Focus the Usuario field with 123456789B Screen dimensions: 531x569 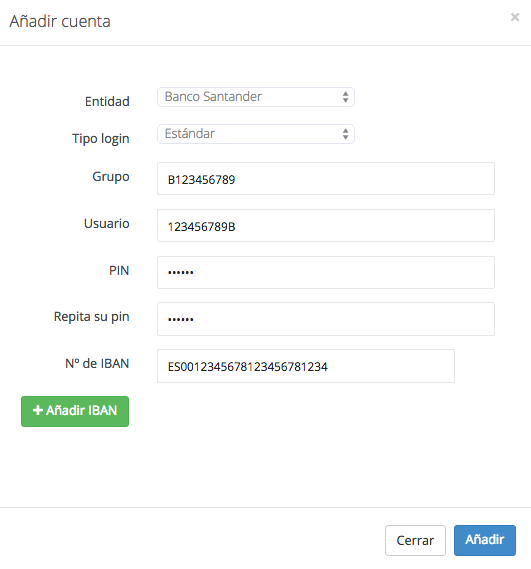(x=326, y=225)
